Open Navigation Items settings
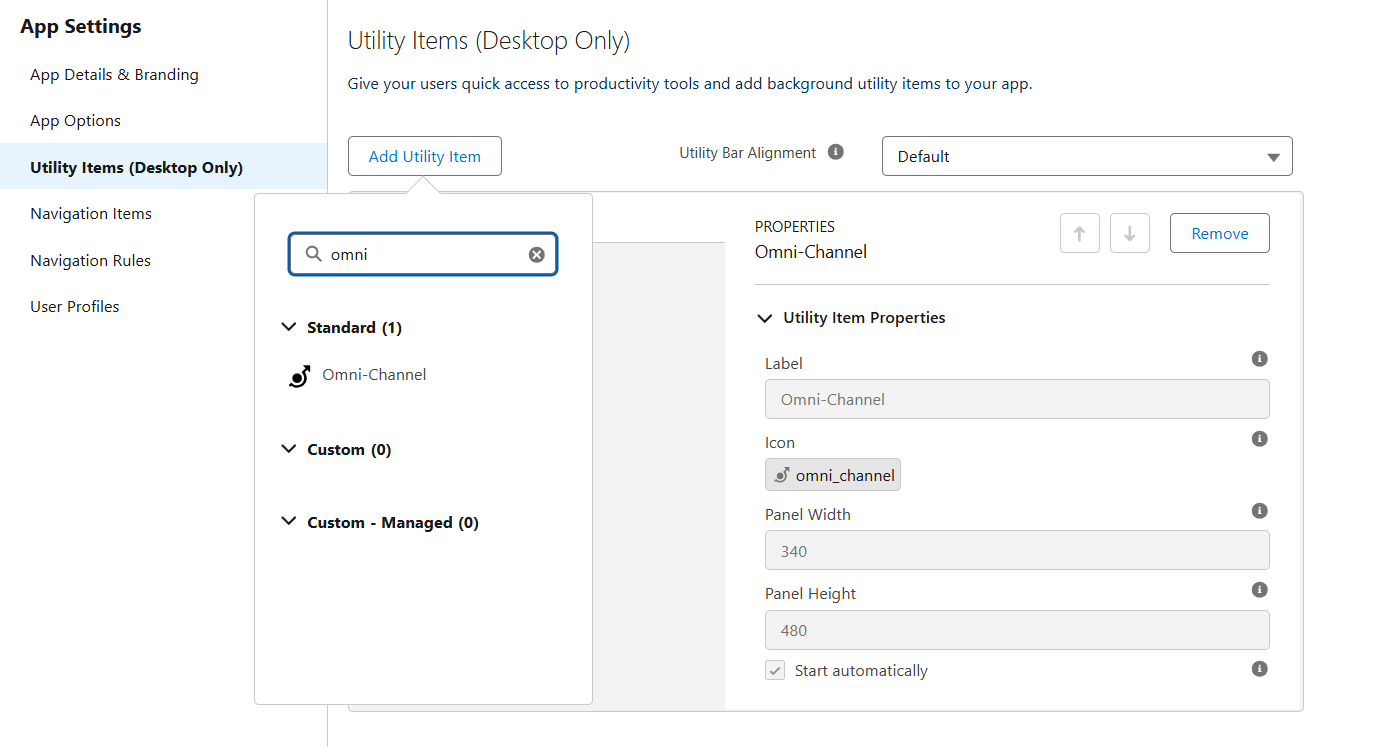Viewport: 1395px width, 747px height. pos(91,214)
